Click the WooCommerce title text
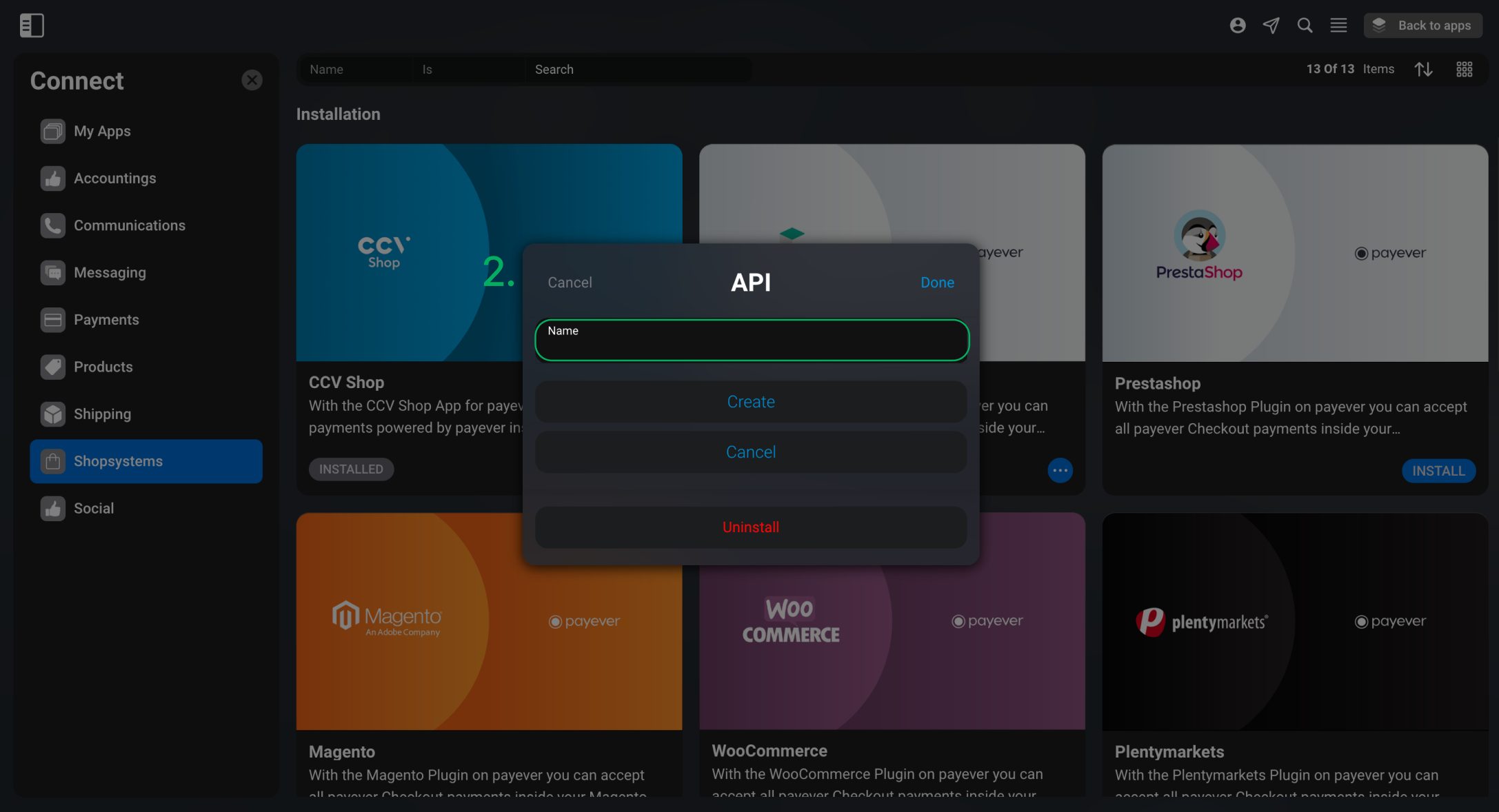The image size is (1499, 812). 769,751
